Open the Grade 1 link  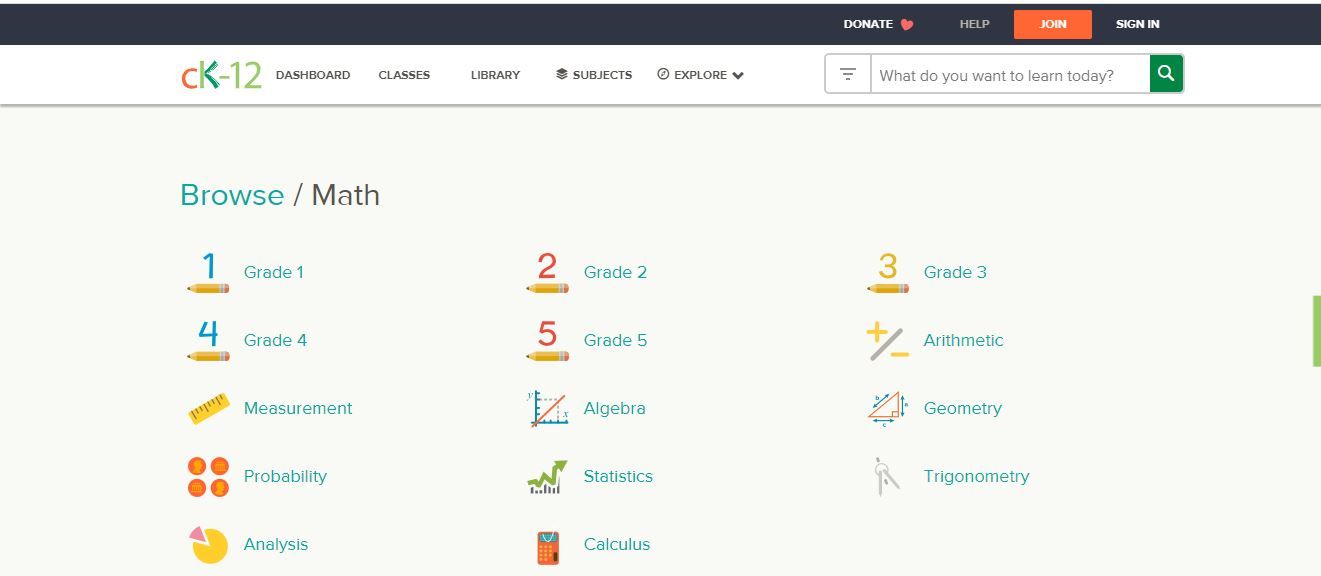tap(274, 272)
